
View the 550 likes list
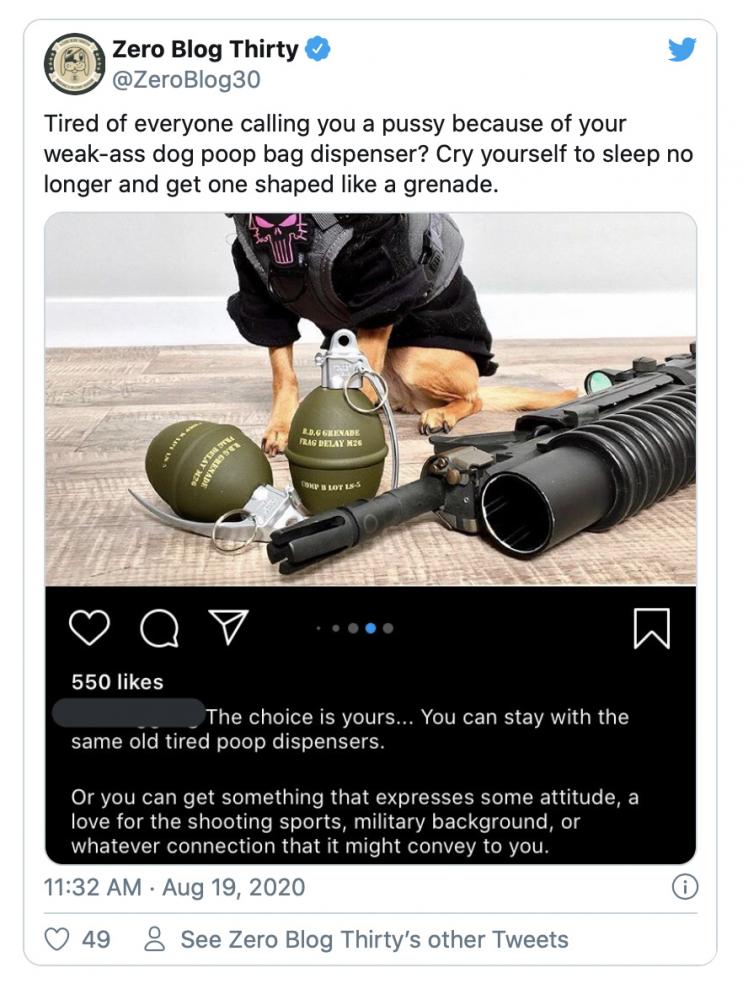[x=117, y=682]
